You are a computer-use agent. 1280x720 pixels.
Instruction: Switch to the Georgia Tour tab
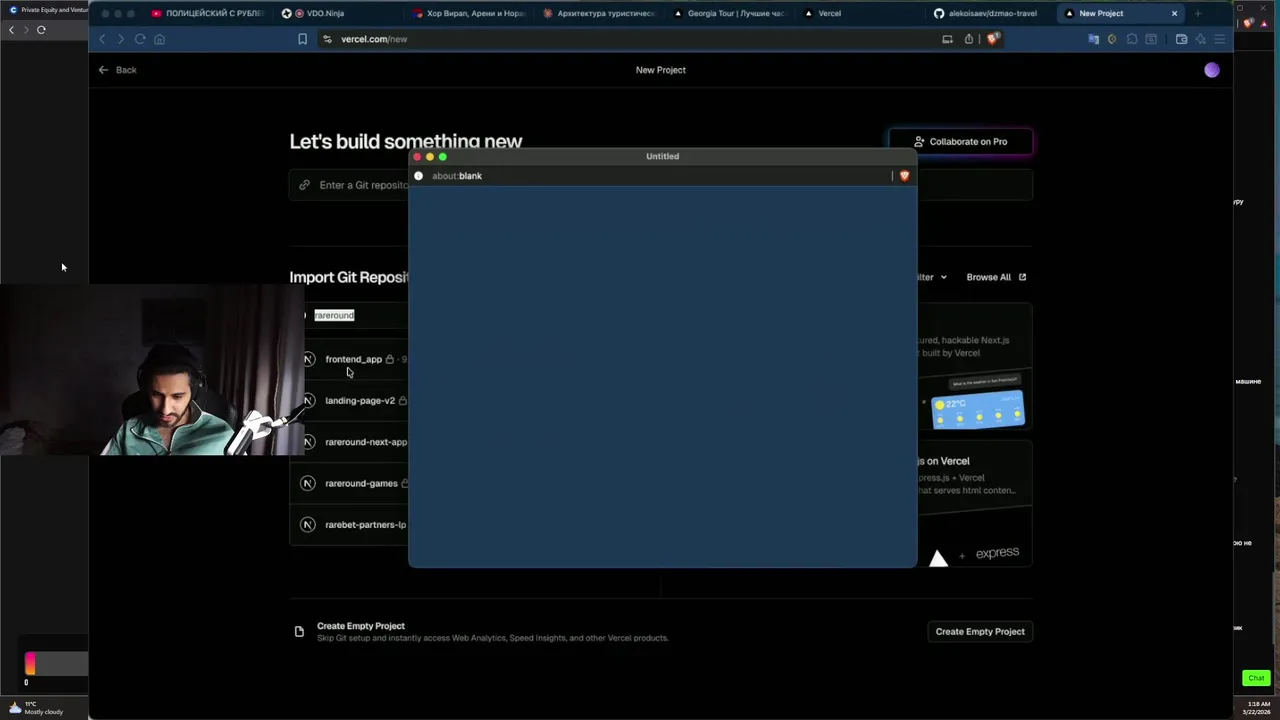coord(730,14)
